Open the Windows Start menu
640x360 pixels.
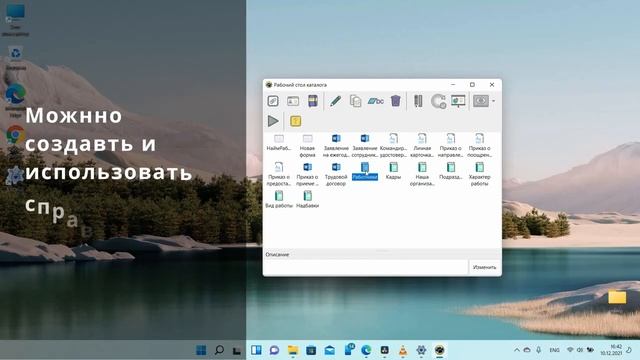click(x=201, y=350)
